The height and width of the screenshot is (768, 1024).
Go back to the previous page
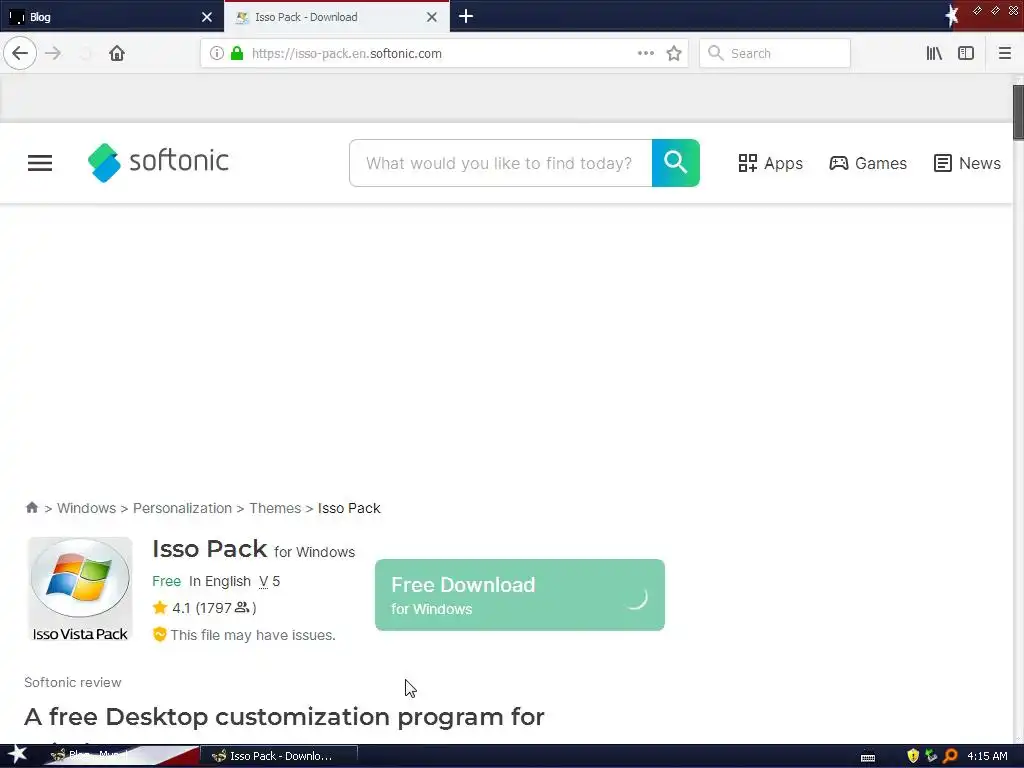coord(20,54)
